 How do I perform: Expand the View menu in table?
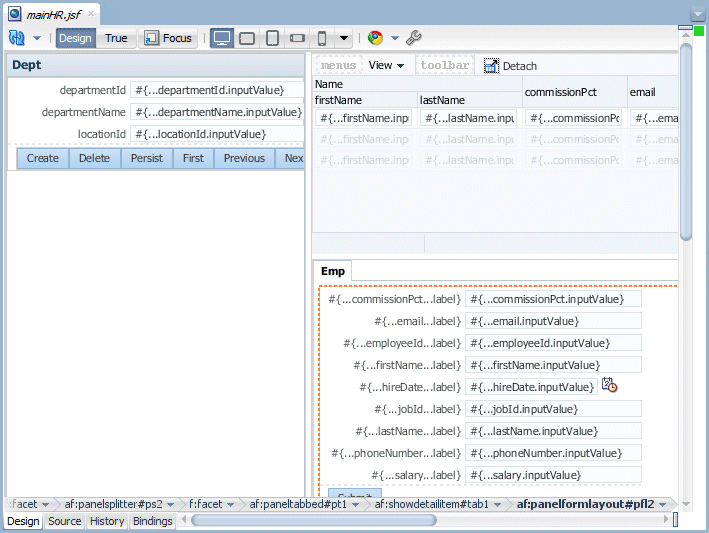point(386,66)
